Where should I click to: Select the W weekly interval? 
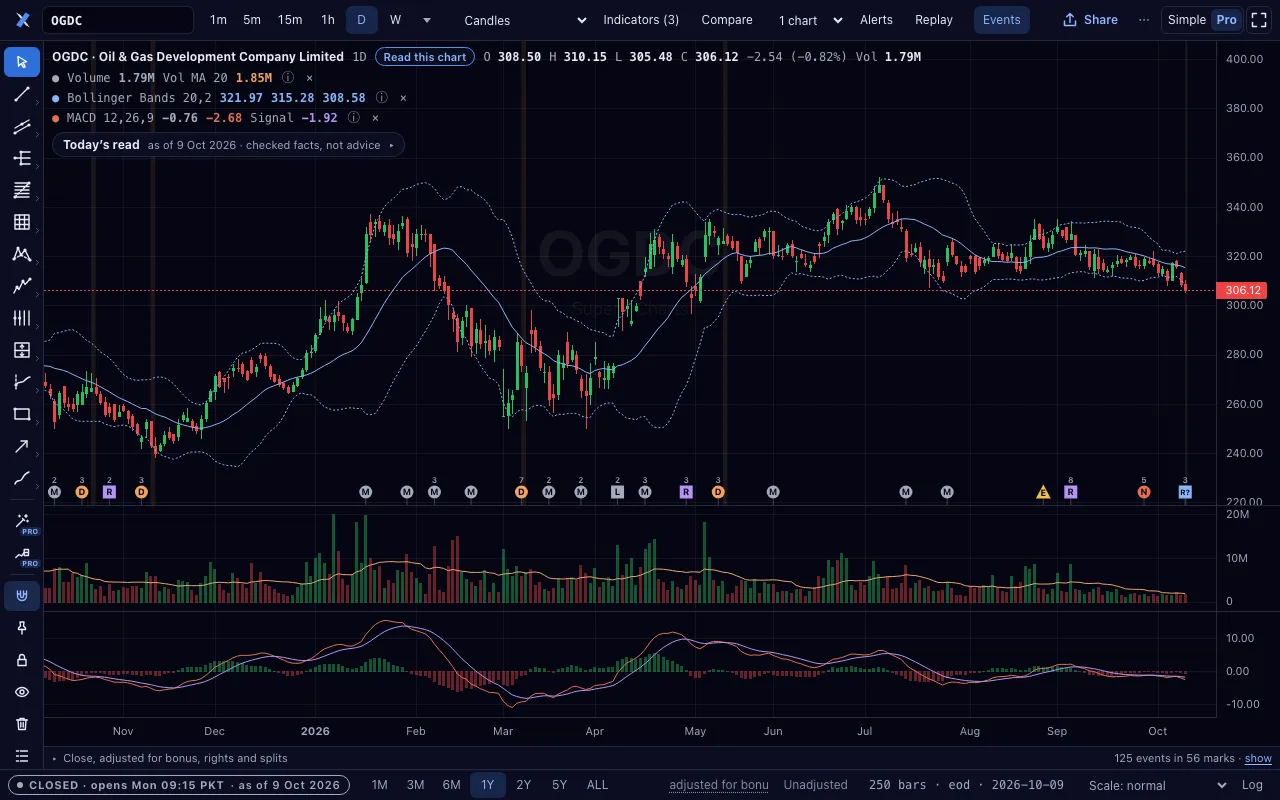[x=395, y=20]
